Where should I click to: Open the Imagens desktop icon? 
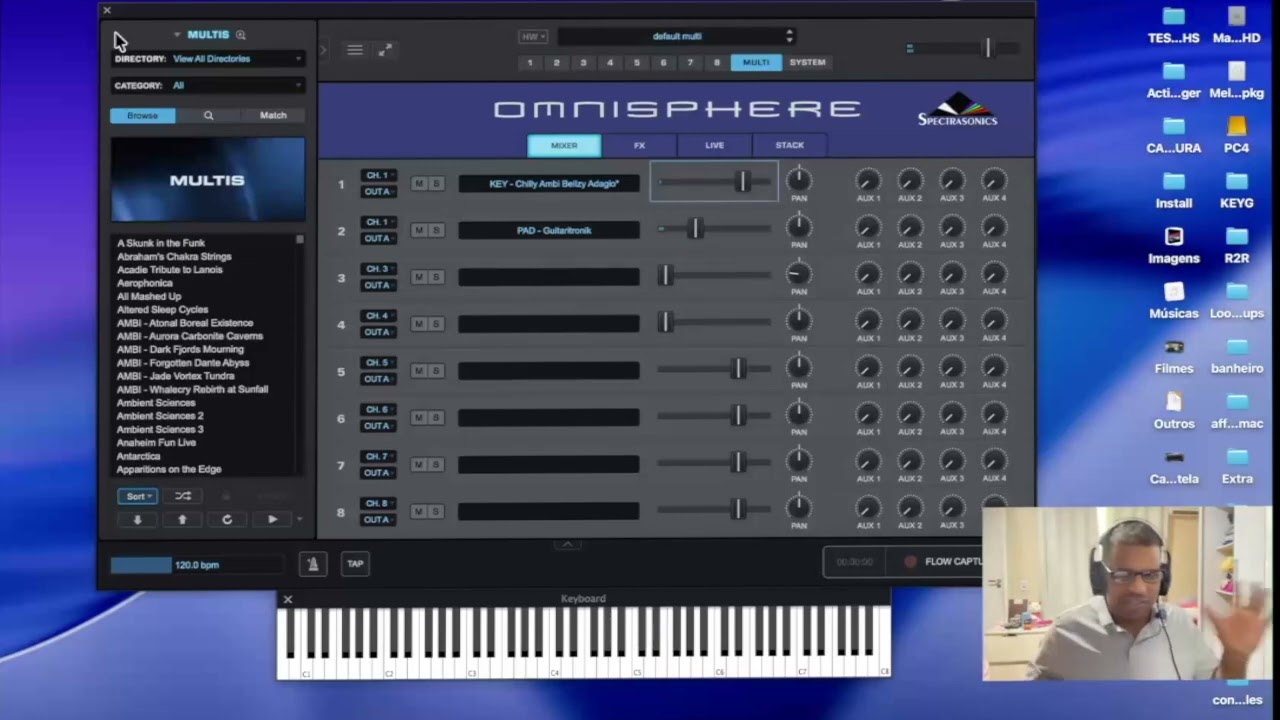coord(1174,244)
